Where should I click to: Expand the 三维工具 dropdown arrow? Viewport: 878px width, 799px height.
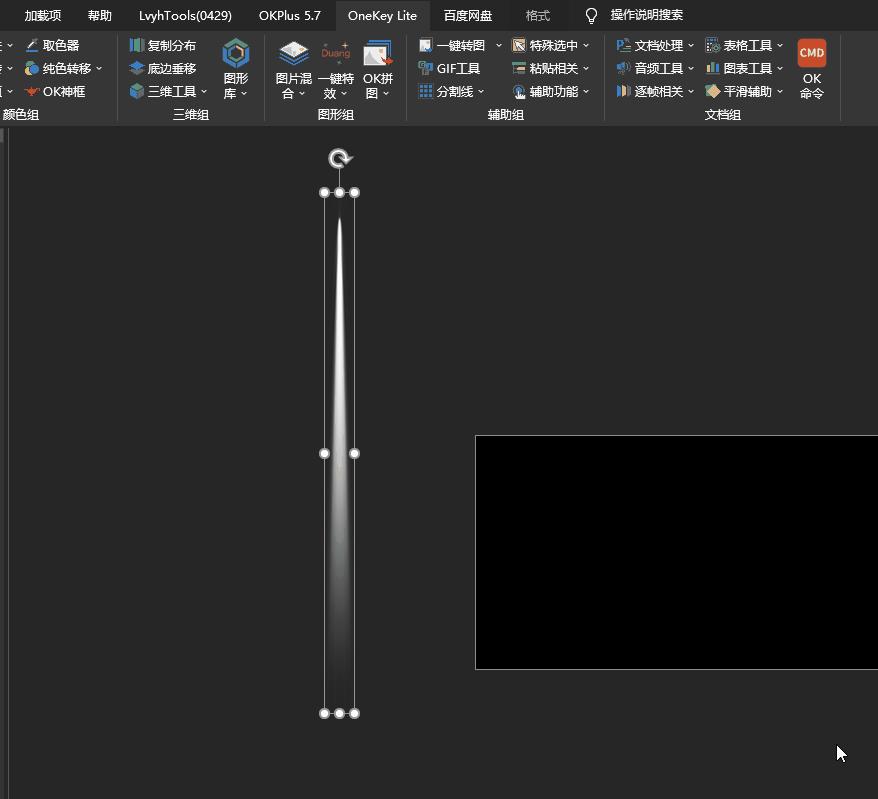click(204, 91)
